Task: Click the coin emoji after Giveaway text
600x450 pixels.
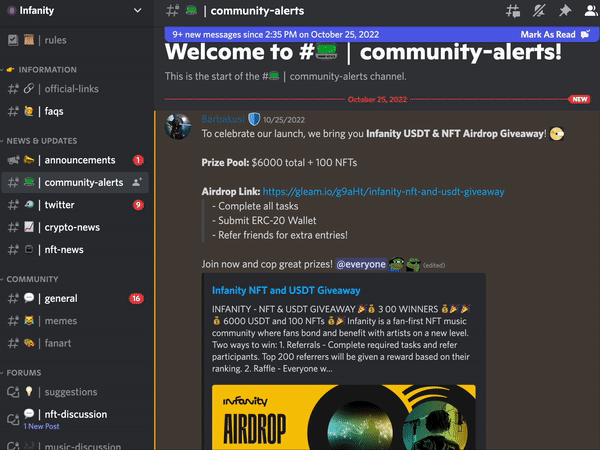Action: (x=557, y=134)
